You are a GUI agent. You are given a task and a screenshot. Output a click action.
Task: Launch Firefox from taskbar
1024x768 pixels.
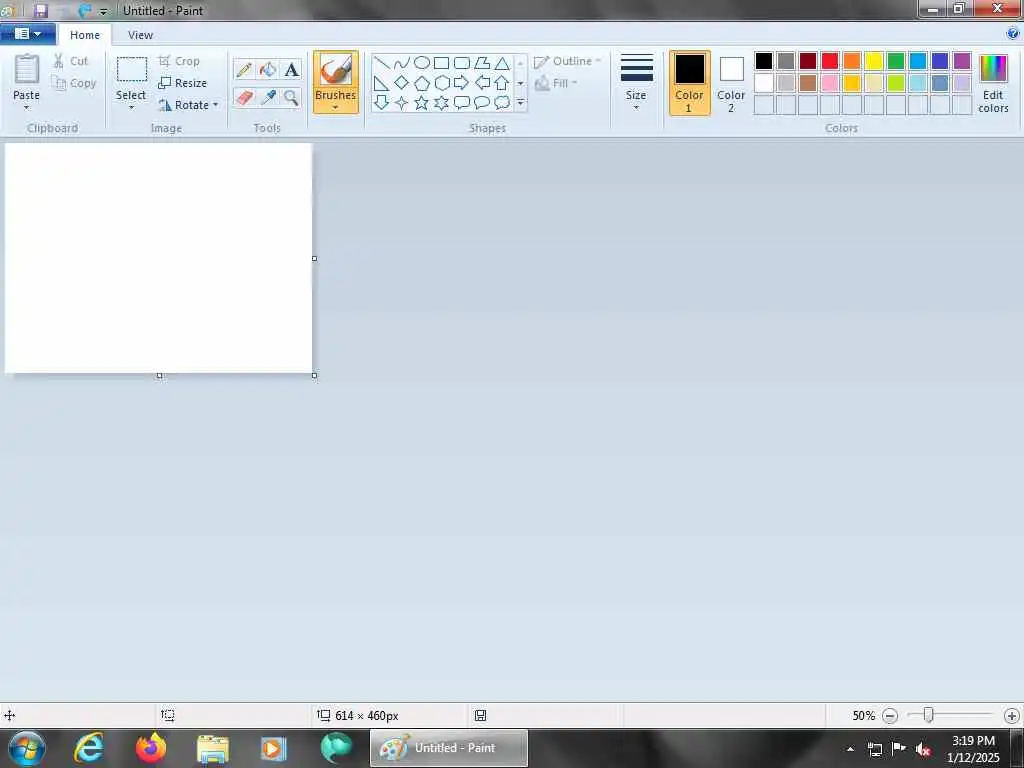coord(151,748)
